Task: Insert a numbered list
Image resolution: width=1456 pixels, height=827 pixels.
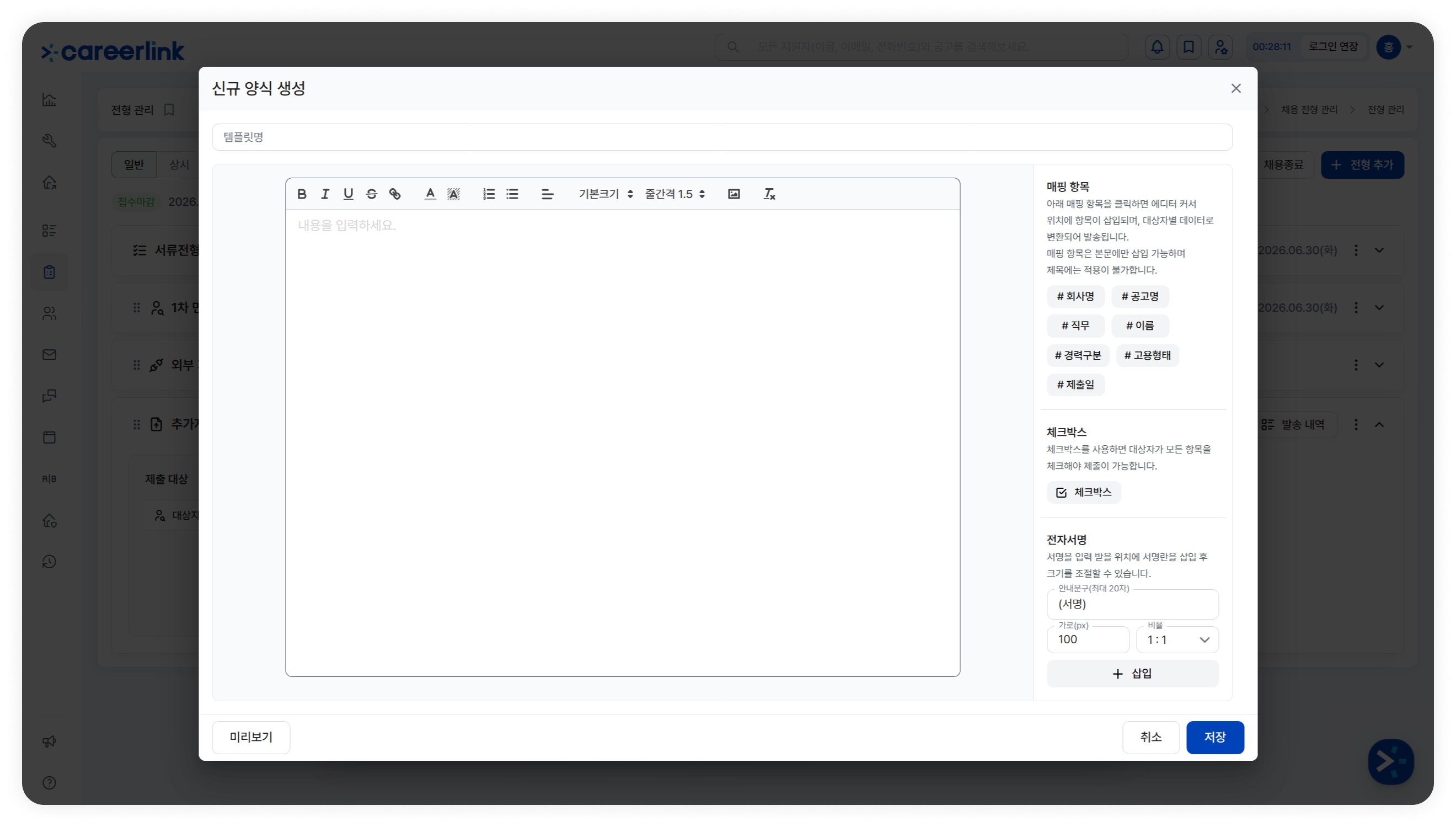Action: point(488,194)
